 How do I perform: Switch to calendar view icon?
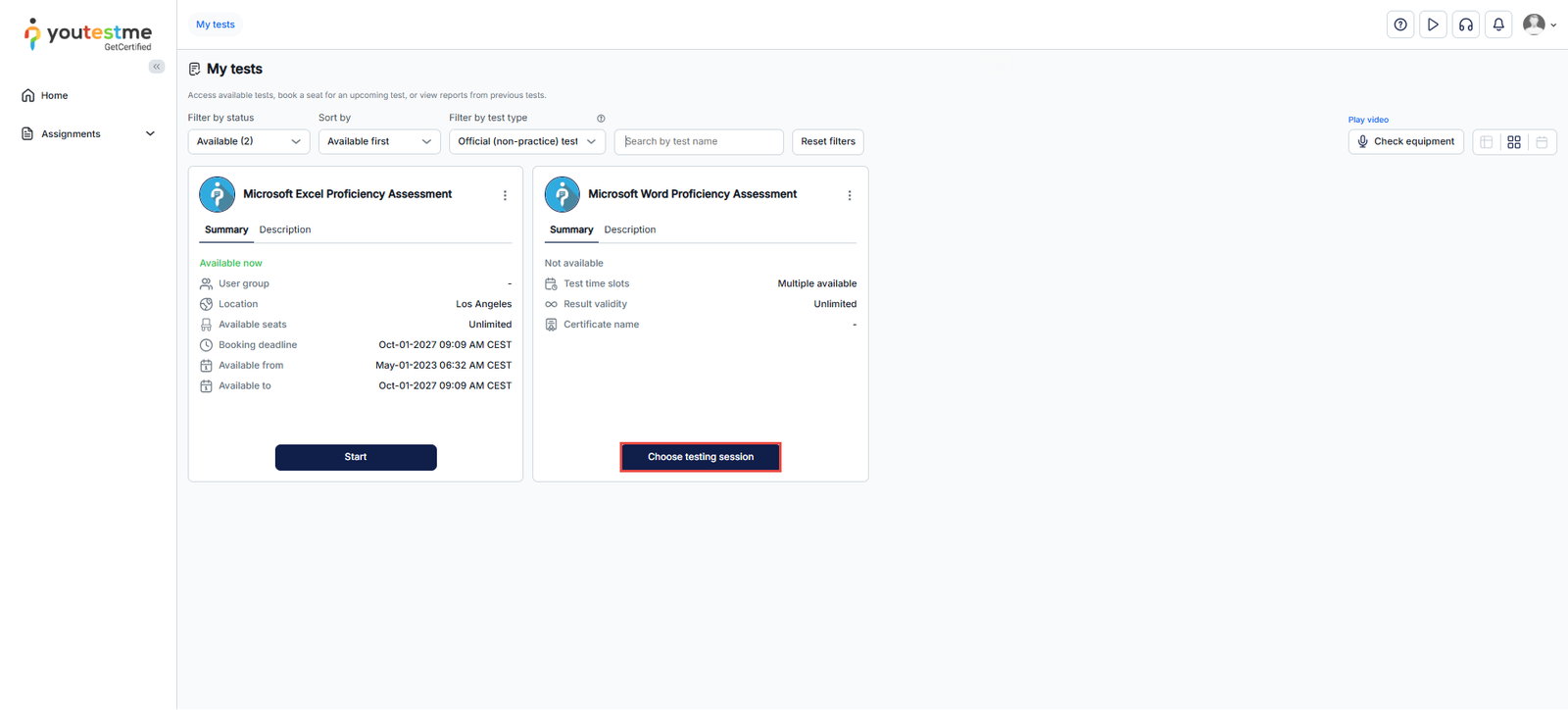(x=1542, y=142)
